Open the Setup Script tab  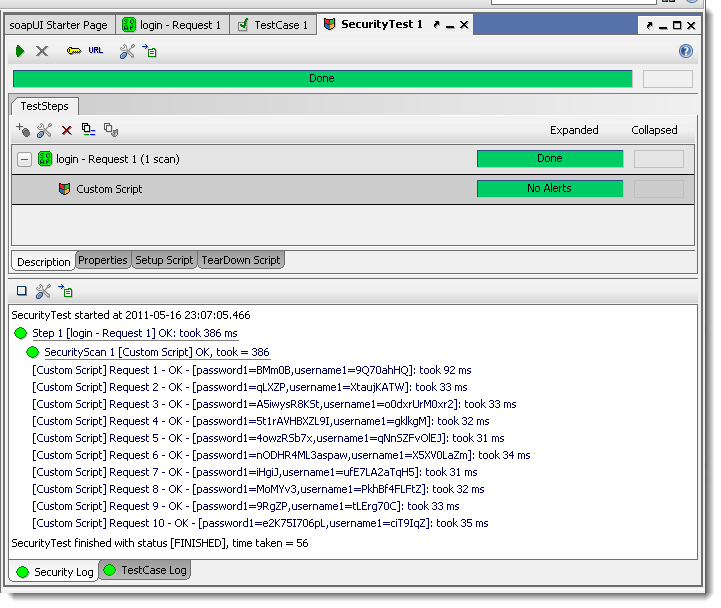pos(164,260)
